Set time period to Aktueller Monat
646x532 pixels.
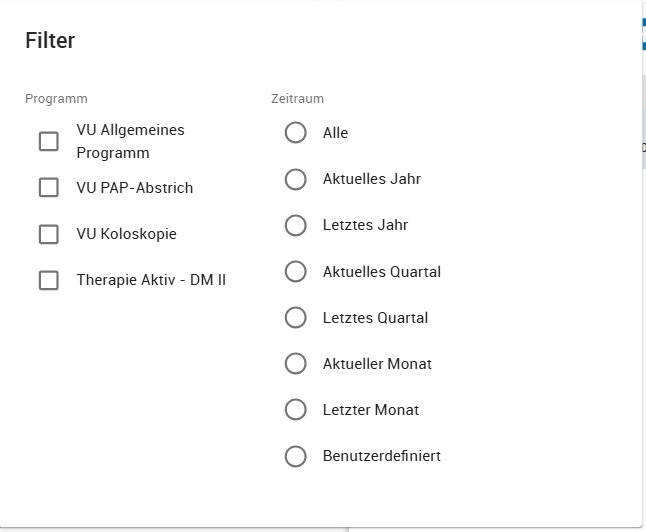(x=295, y=363)
